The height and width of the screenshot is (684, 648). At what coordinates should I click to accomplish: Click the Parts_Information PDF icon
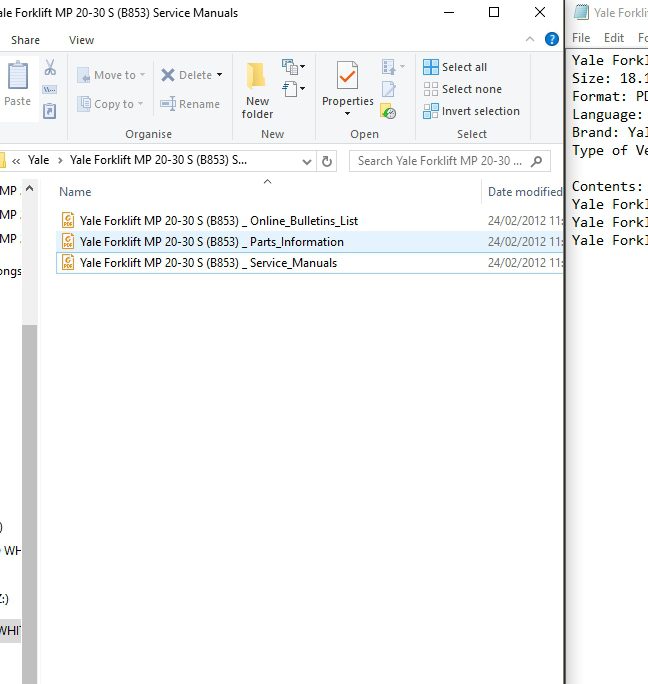coord(68,241)
